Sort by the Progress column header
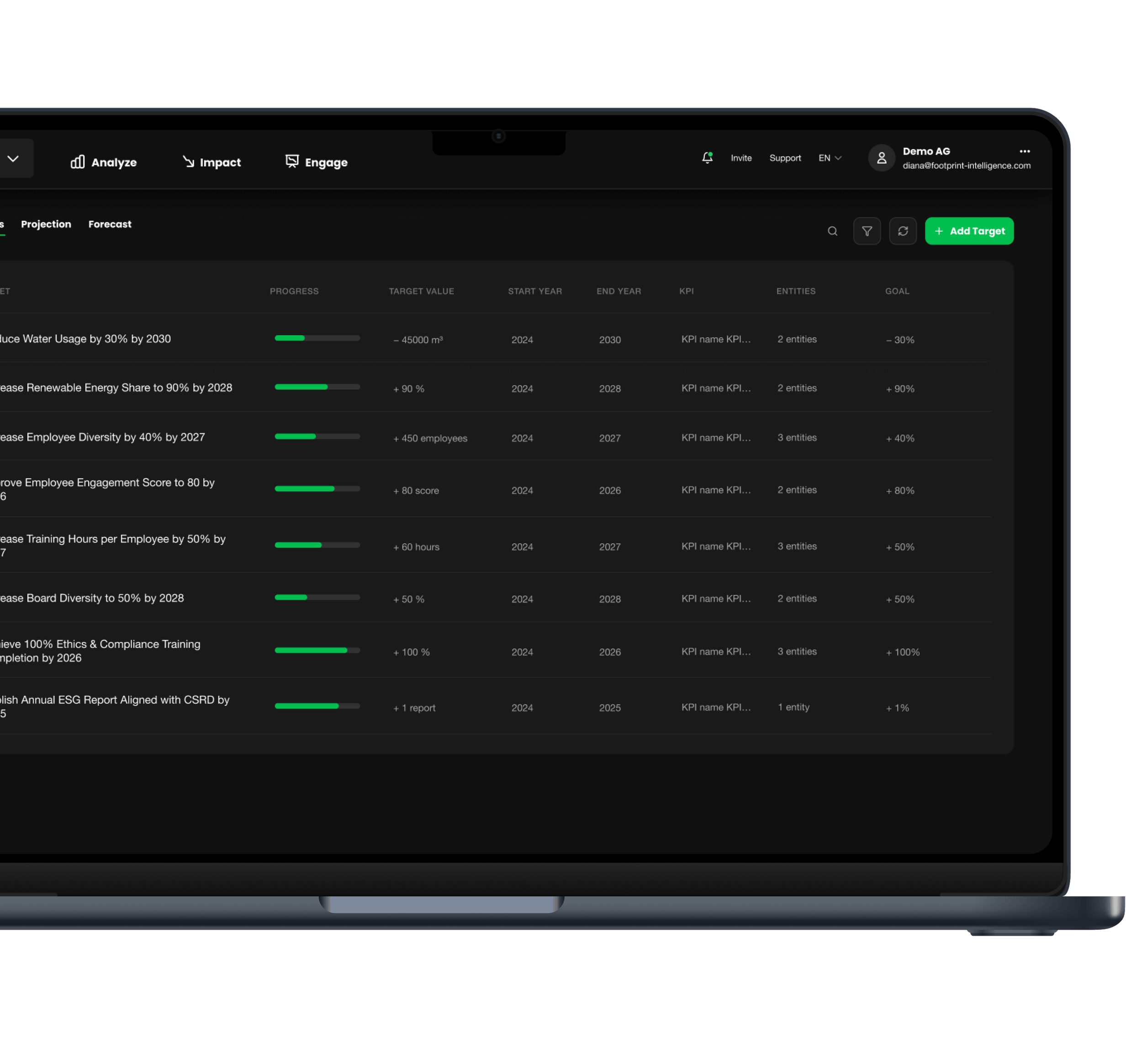The height and width of the screenshot is (1064, 1142). [294, 291]
